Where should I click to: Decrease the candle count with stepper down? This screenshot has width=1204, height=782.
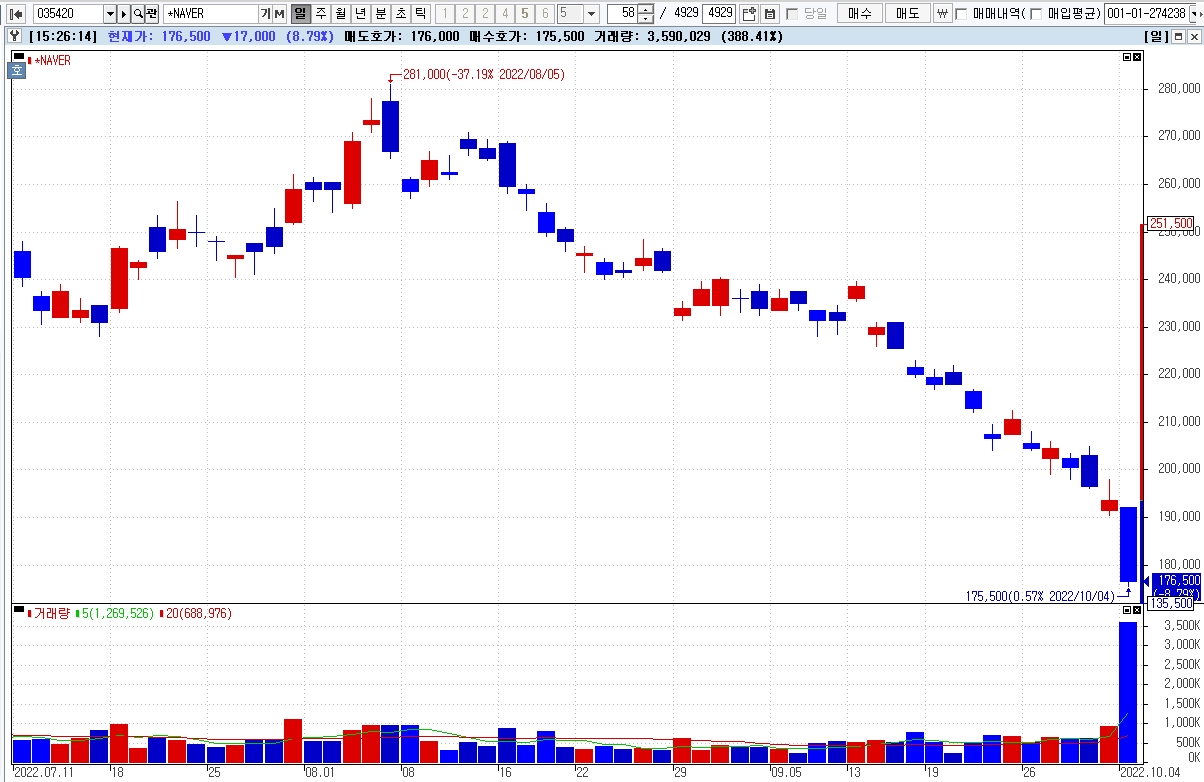646,19
